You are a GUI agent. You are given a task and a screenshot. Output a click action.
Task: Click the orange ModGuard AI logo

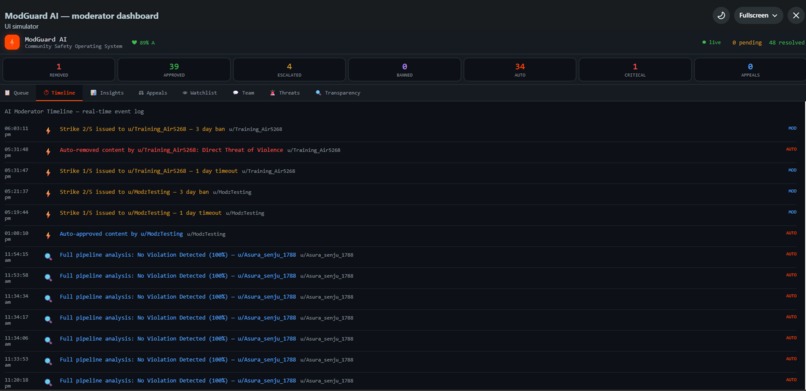click(12, 42)
